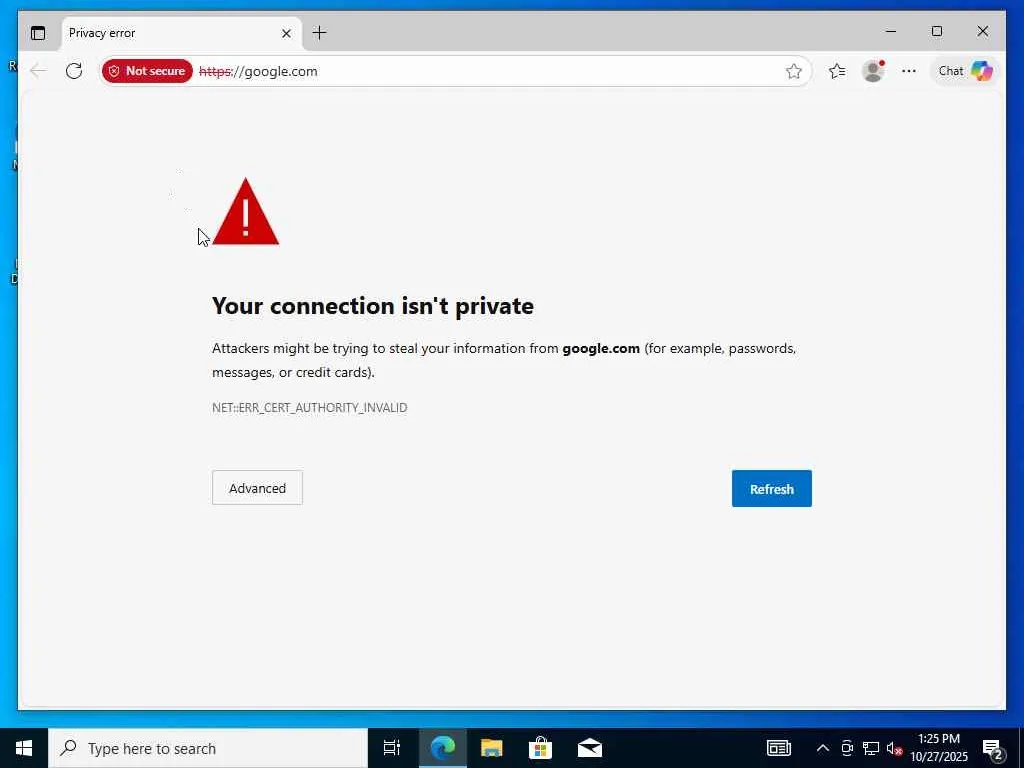
Task: Close the Privacy error tab
Action: (x=286, y=33)
